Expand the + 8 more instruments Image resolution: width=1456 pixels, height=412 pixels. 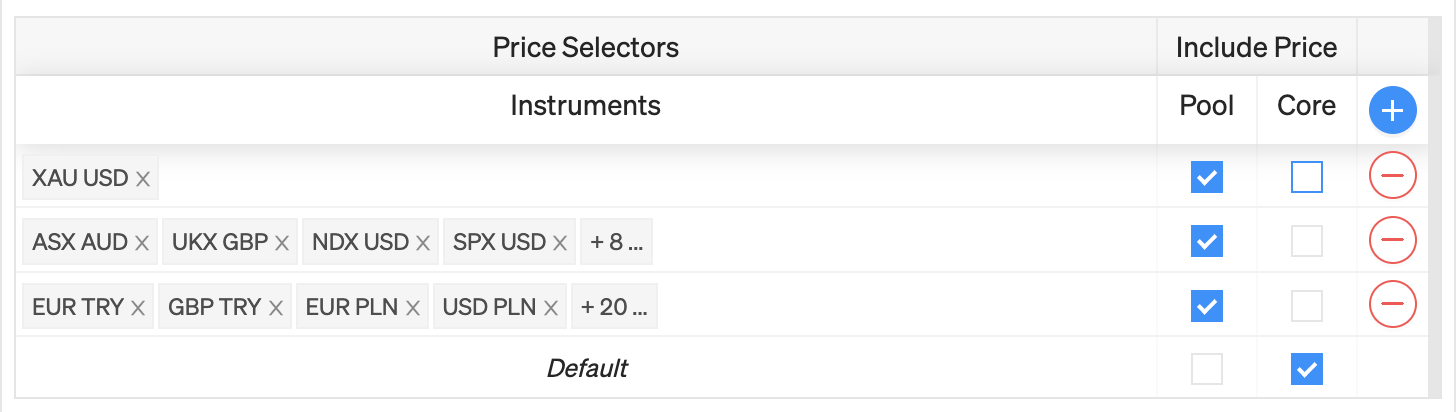[x=616, y=241]
